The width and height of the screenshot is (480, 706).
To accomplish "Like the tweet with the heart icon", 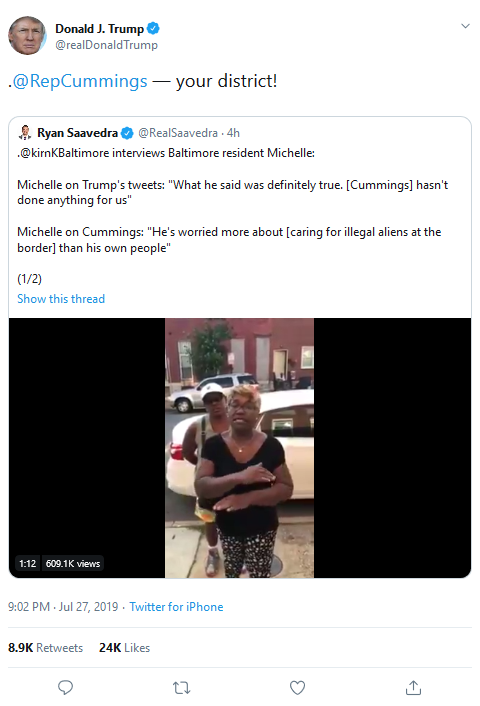I will point(297,688).
